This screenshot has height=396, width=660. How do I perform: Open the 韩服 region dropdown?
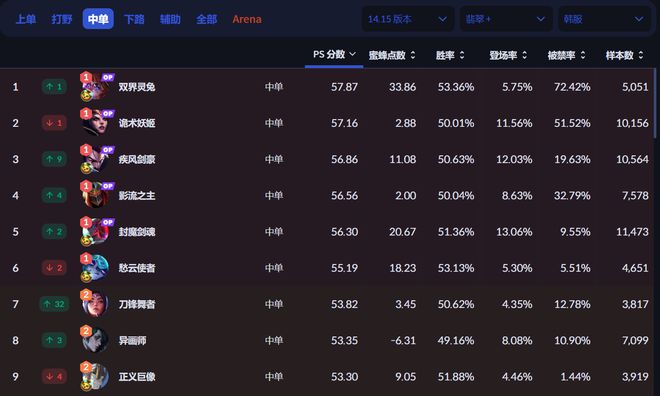click(x=604, y=19)
